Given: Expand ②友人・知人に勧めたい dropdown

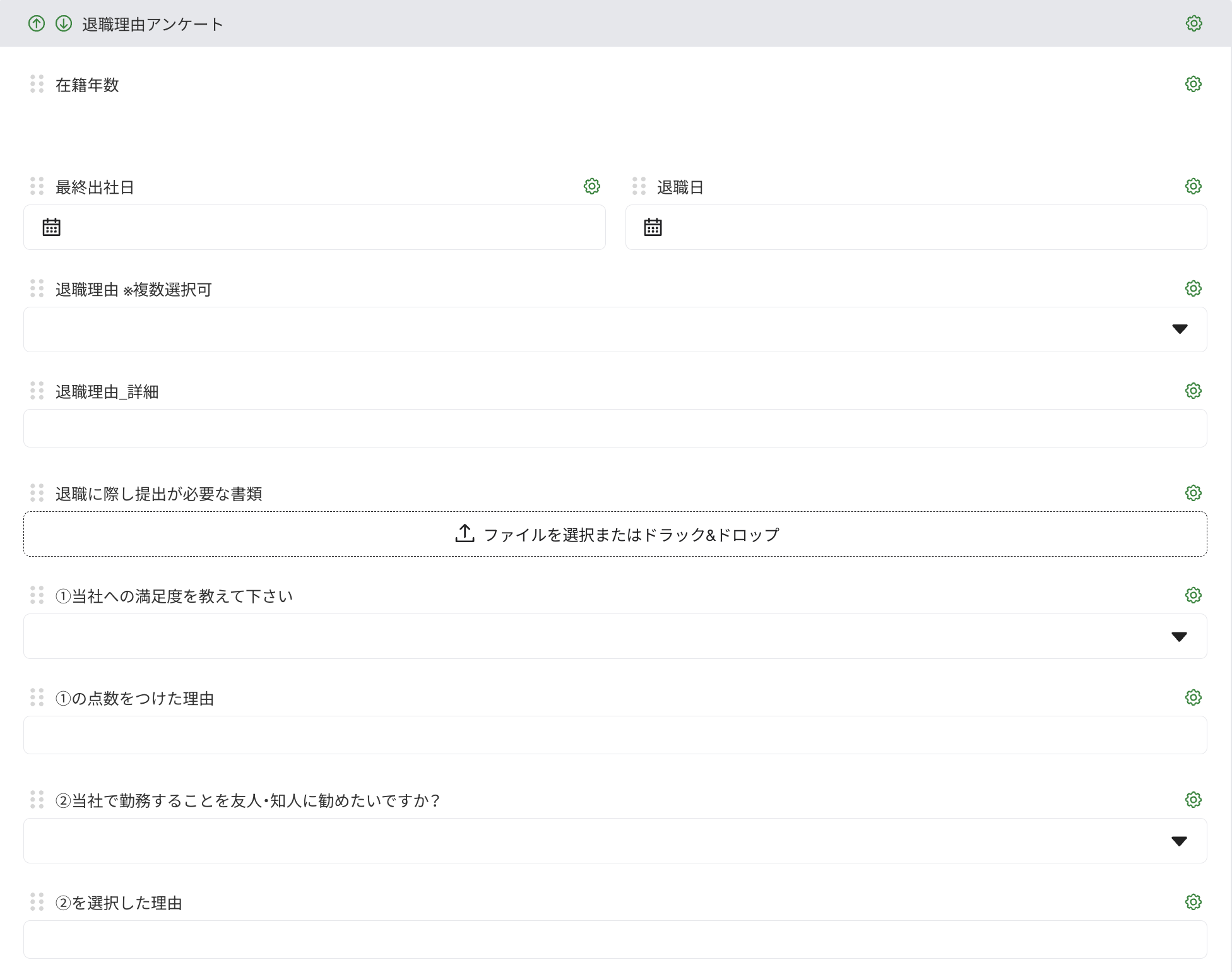Looking at the screenshot, I should (1179, 841).
